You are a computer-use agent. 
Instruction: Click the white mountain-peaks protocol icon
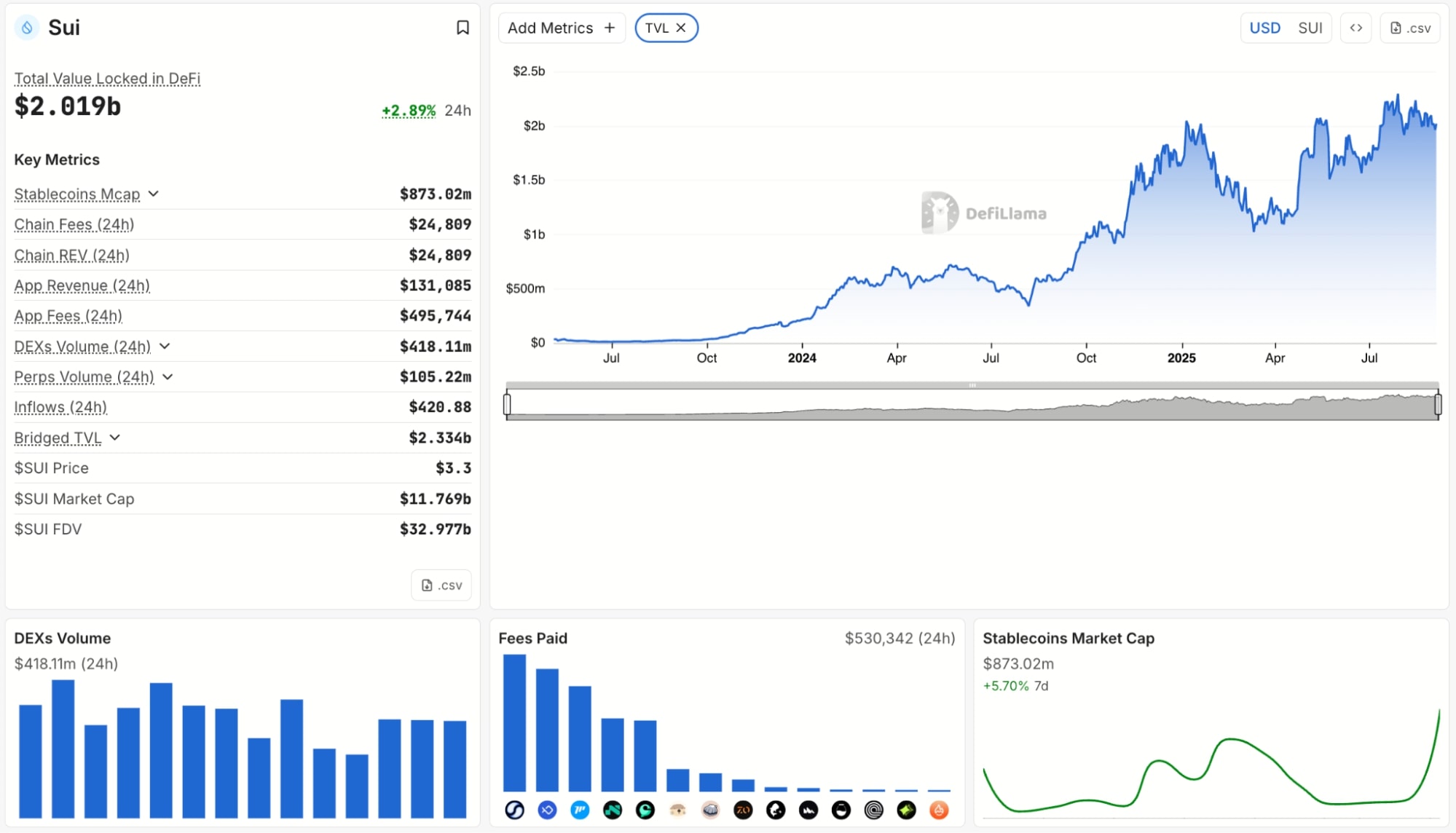click(808, 810)
